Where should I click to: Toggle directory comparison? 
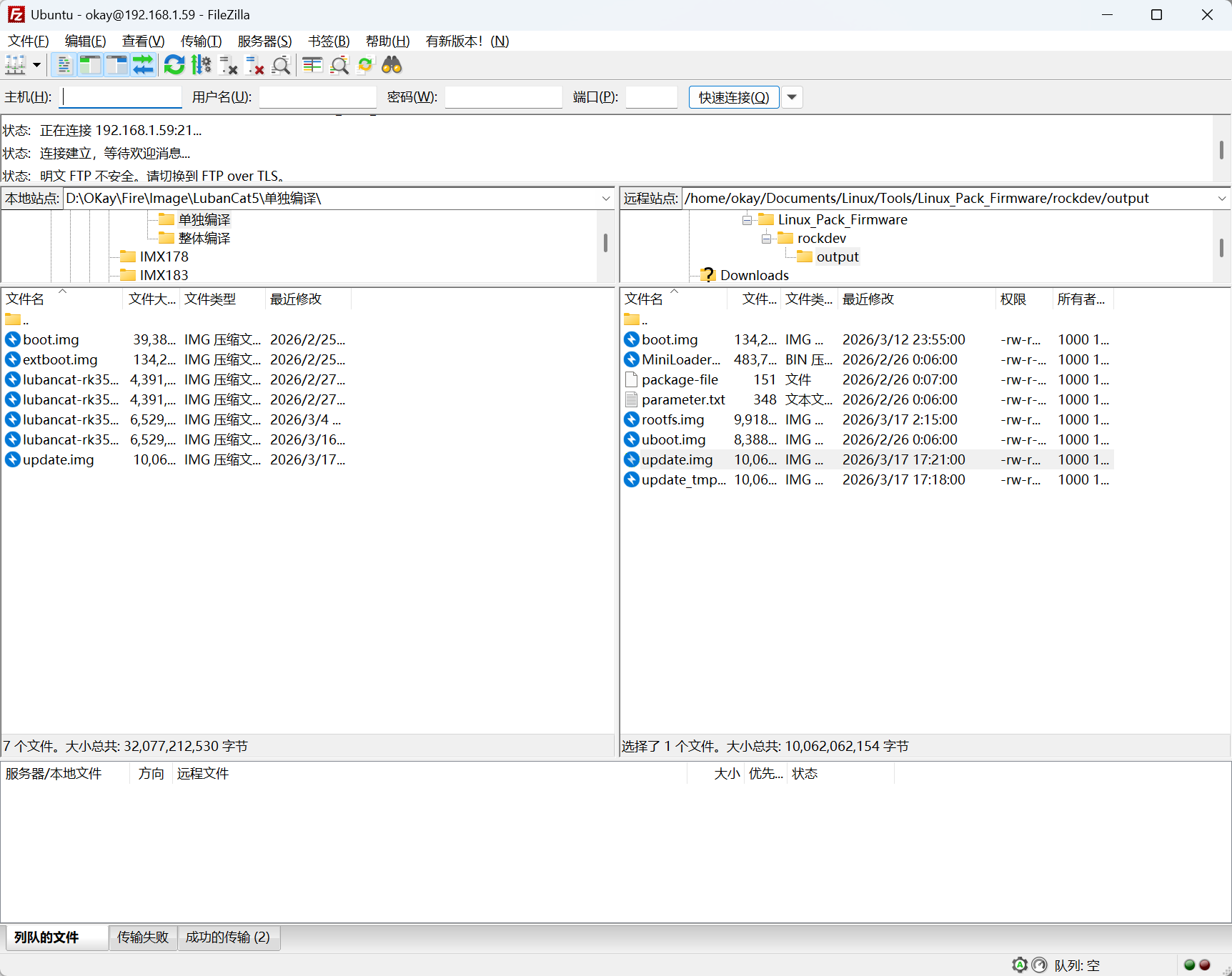pyautogui.click(x=339, y=66)
